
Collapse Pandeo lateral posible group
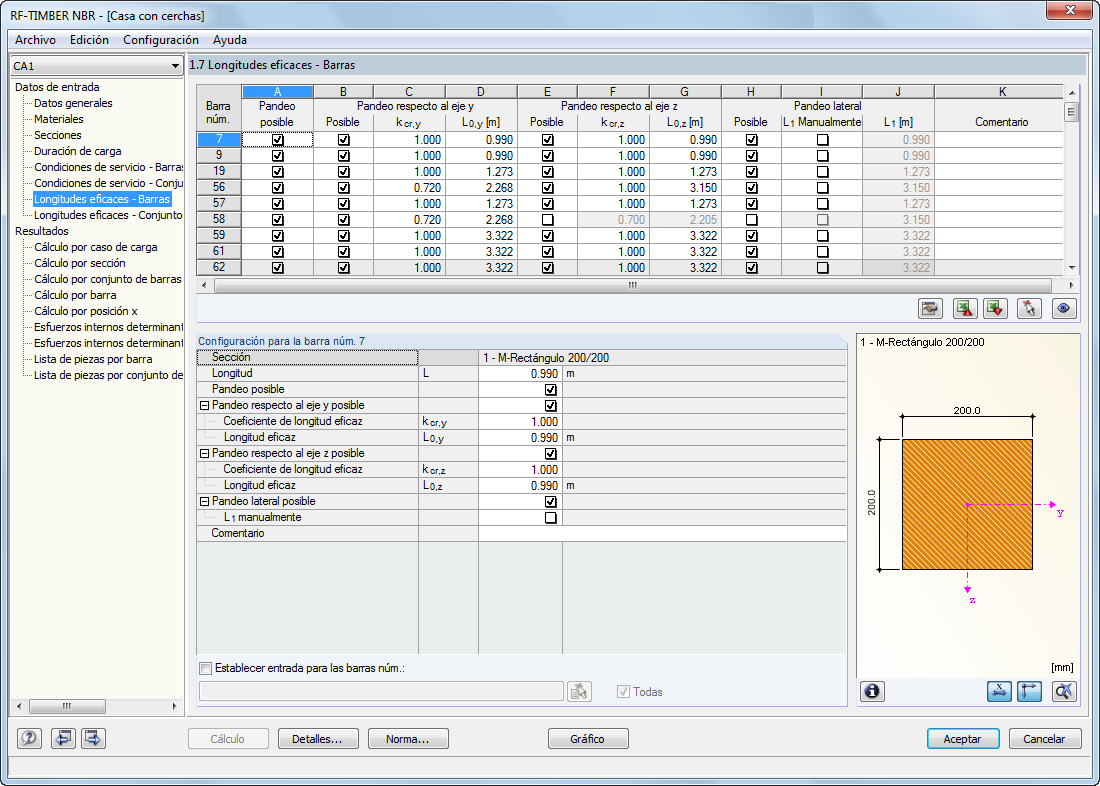click(204, 502)
